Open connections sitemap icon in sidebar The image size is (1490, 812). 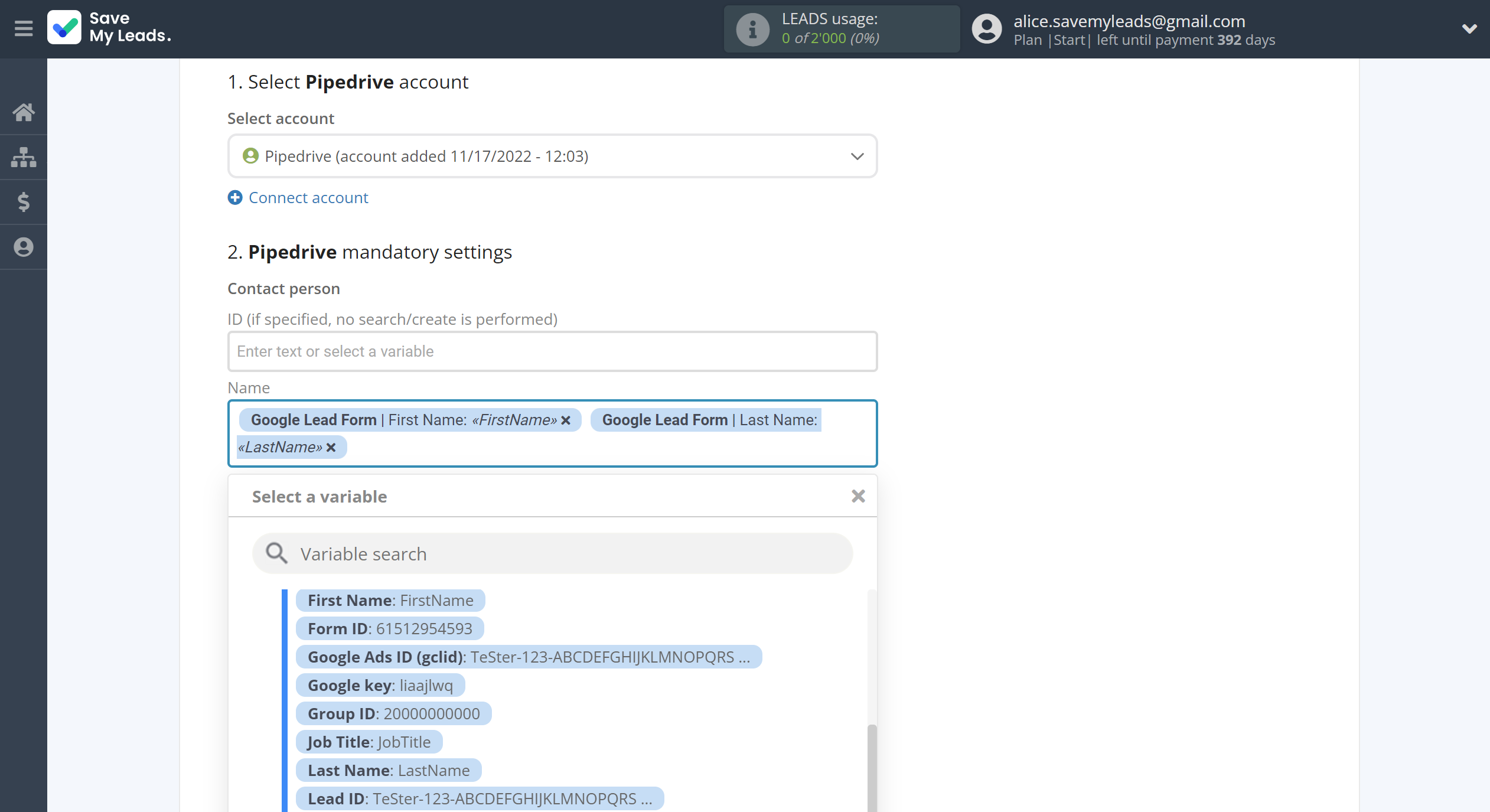pyautogui.click(x=24, y=157)
